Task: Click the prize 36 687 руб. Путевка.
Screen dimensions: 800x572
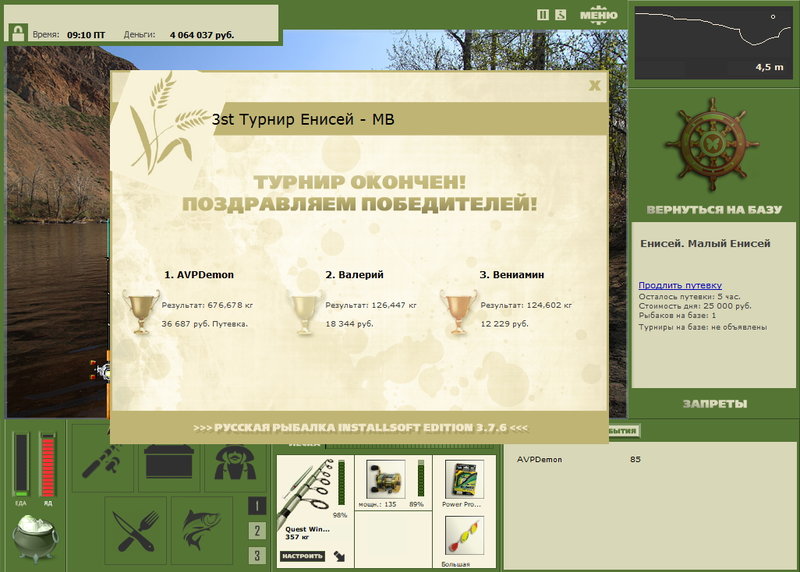Action: (205, 324)
